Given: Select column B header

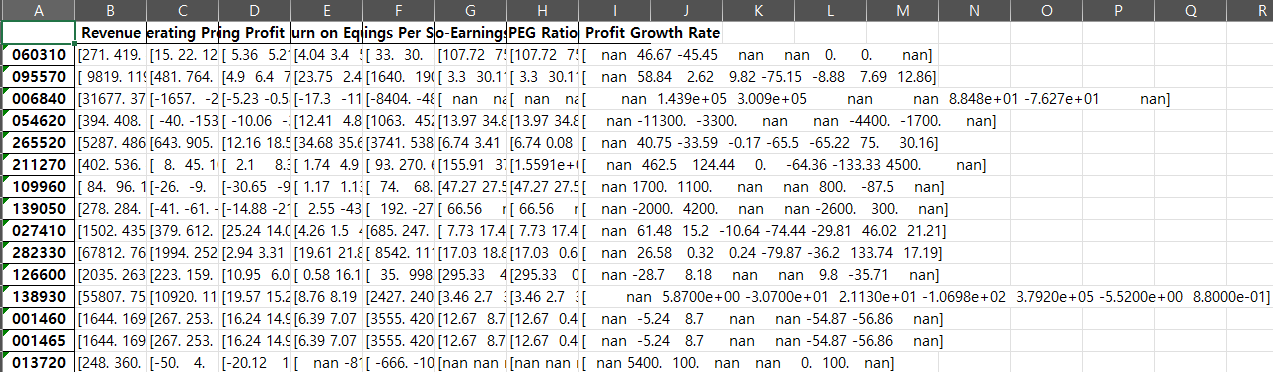Looking at the screenshot, I should tap(110, 10).
